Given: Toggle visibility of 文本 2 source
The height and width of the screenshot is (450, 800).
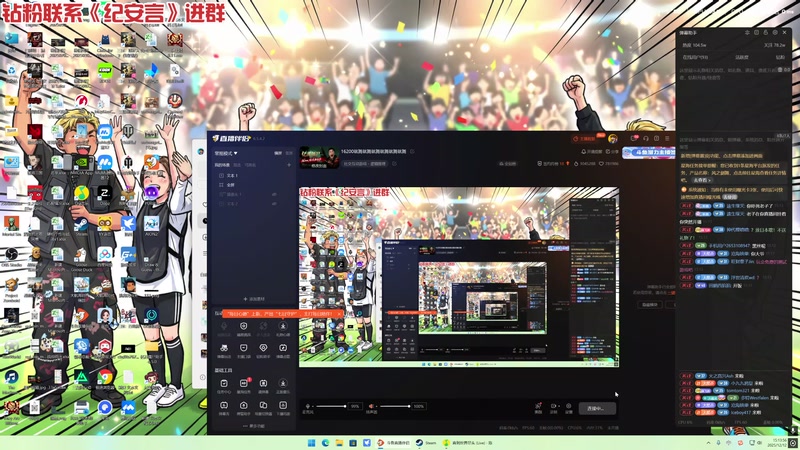Looking at the screenshot, I should pos(274,204).
